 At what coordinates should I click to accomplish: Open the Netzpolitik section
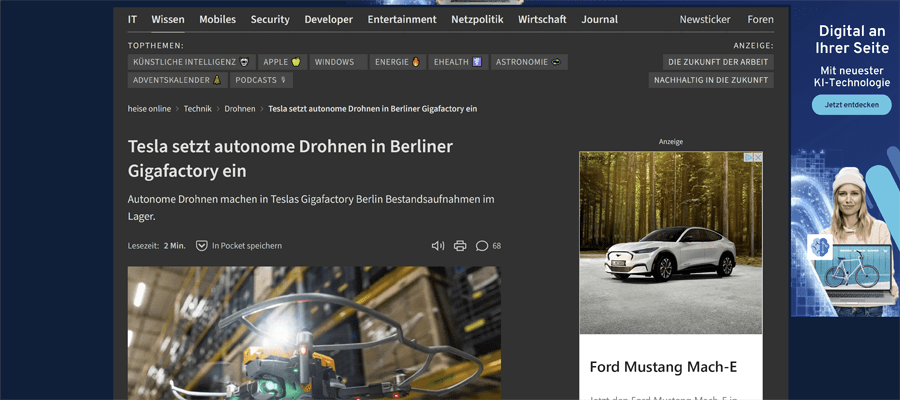(477, 19)
